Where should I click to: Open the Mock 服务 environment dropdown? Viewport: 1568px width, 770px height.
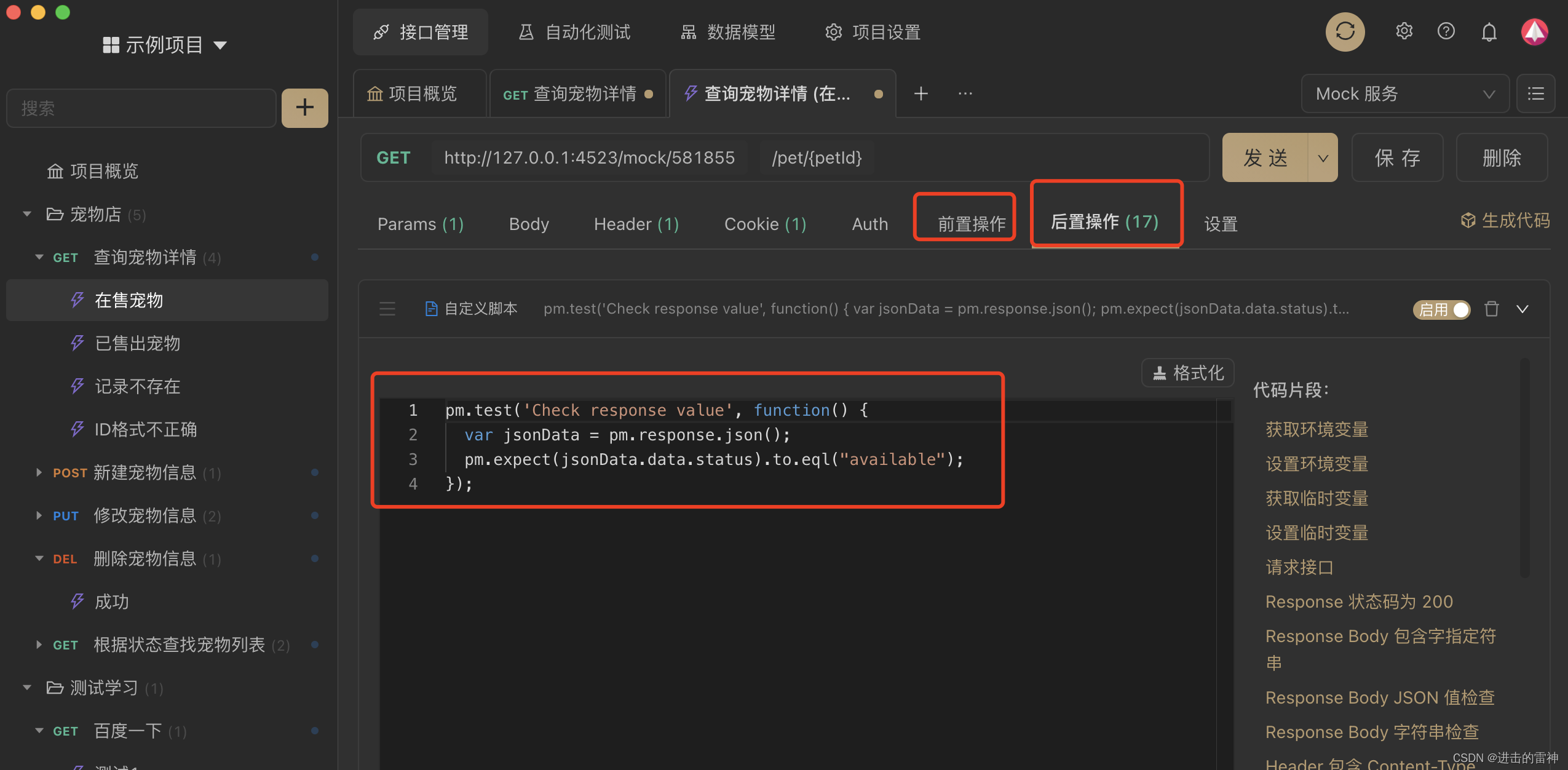1404,93
